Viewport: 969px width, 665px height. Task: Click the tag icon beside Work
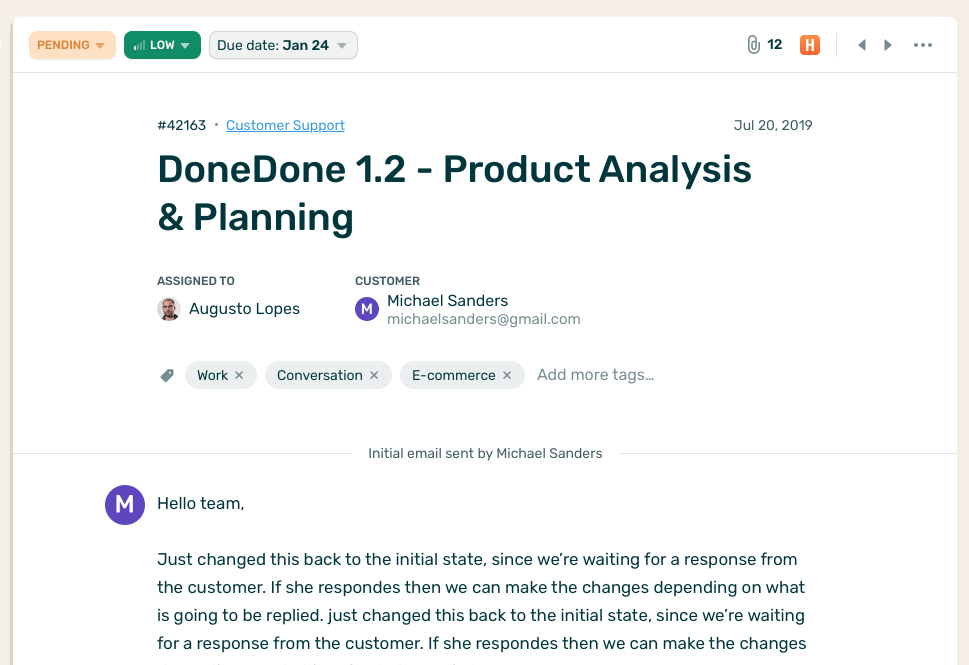[167, 376]
